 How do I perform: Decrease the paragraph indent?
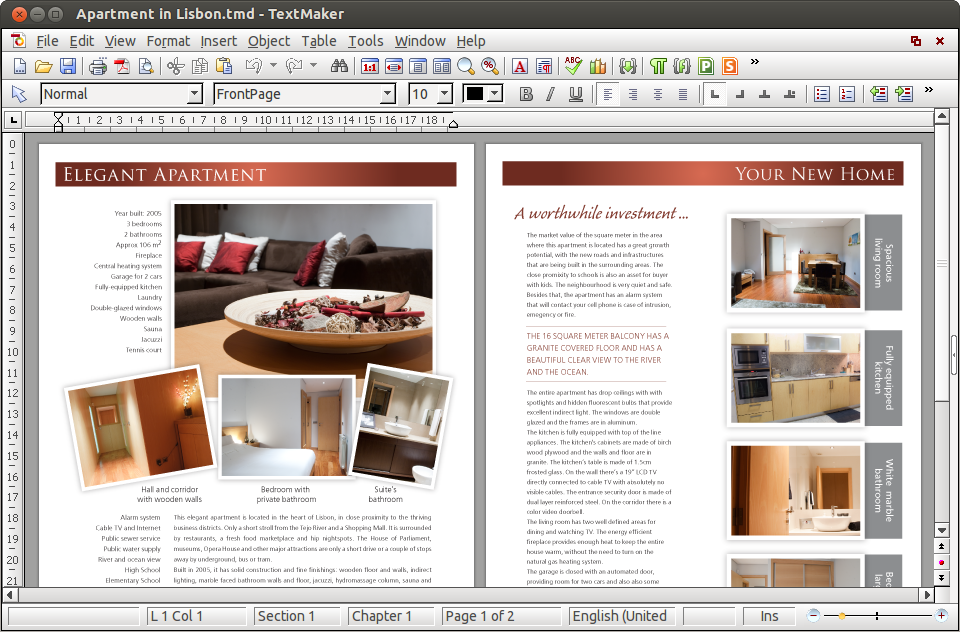[x=879, y=94]
